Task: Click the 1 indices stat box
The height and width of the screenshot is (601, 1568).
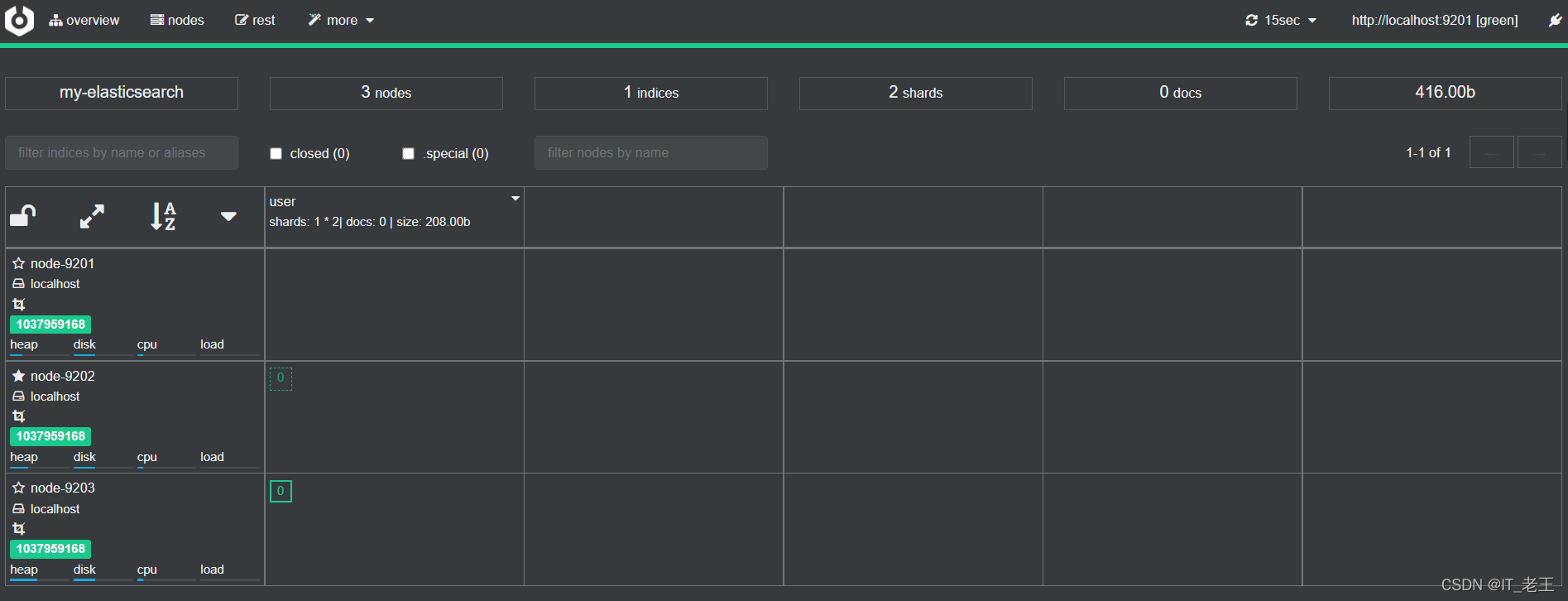Action: point(651,93)
